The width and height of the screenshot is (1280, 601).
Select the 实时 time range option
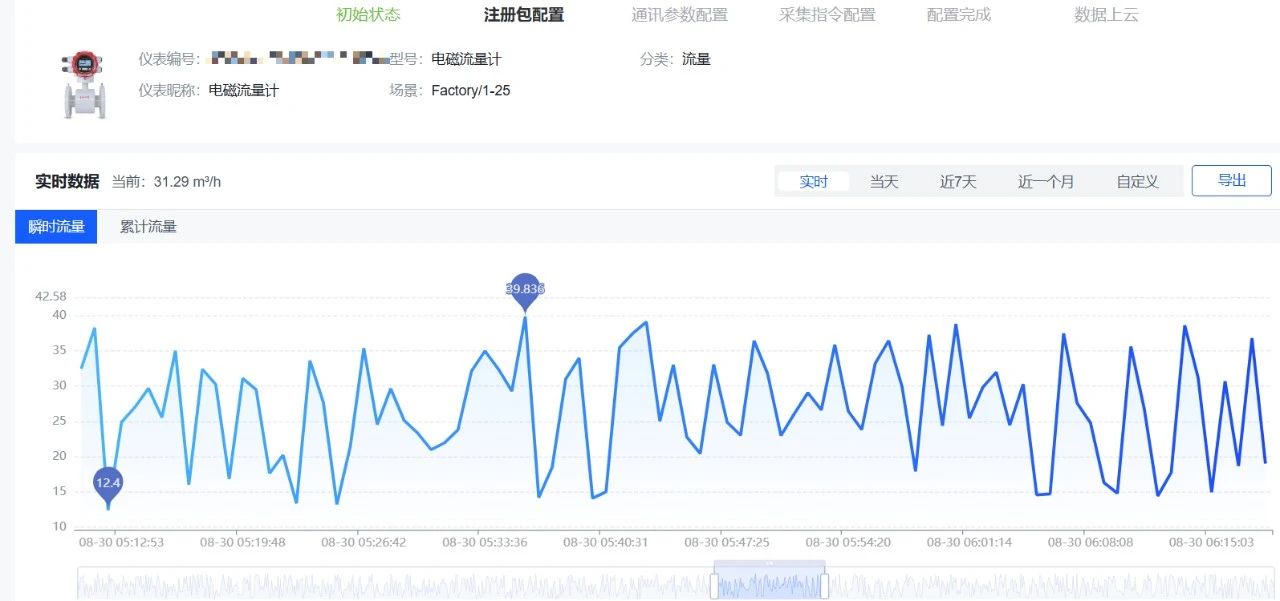tap(813, 182)
